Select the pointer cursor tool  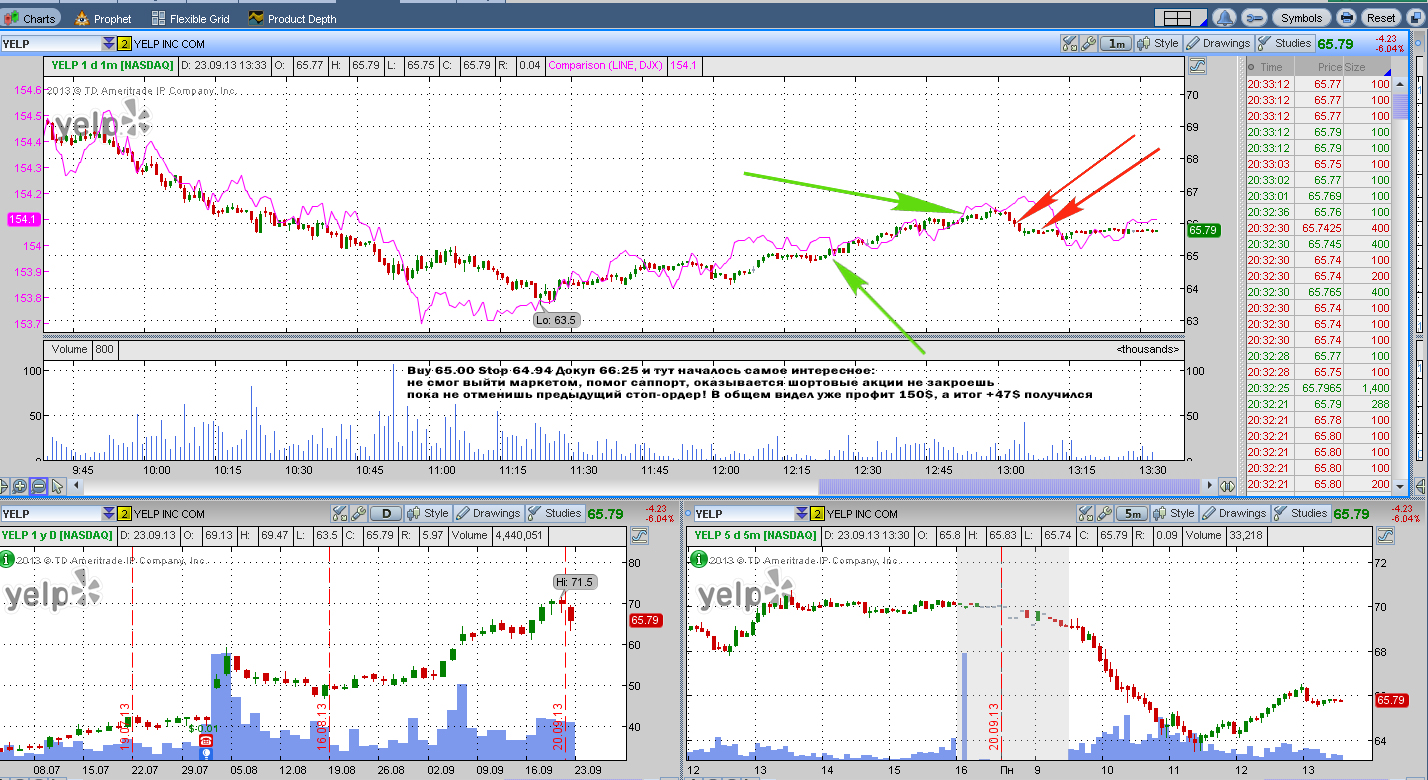coord(57,486)
